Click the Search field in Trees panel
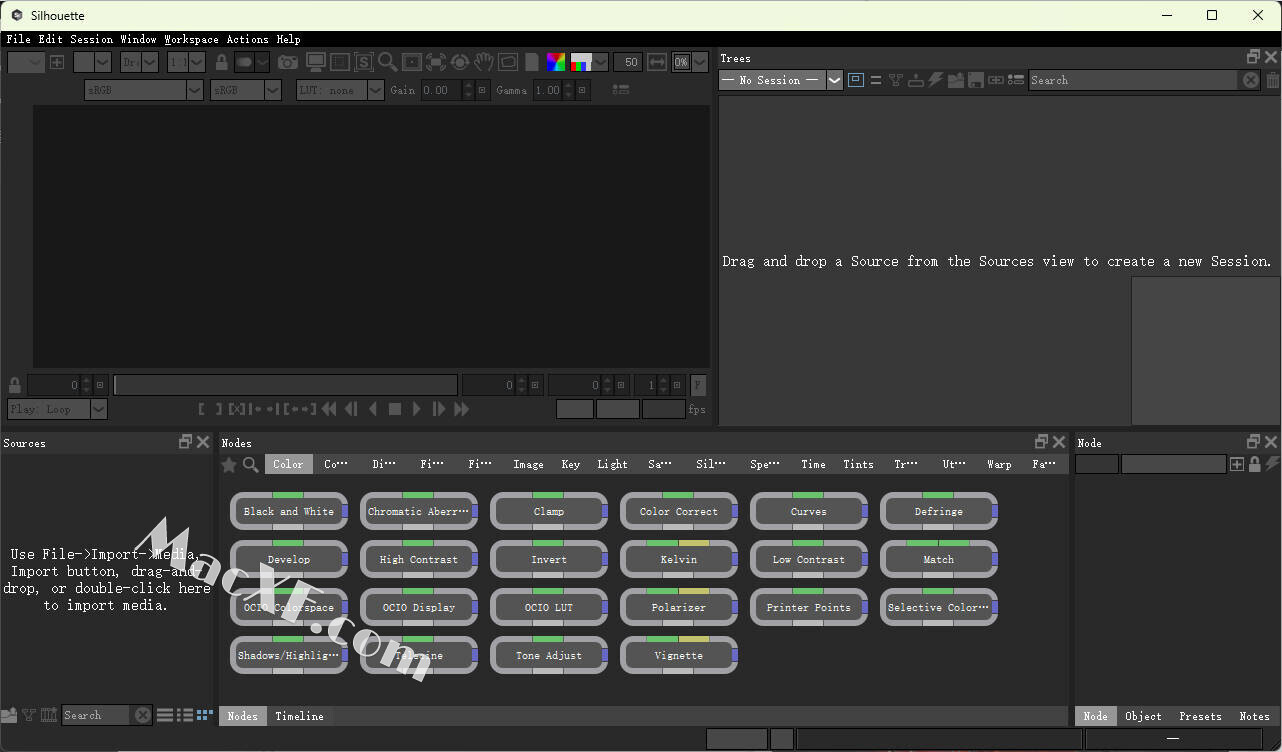This screenshot has height=752, width=1282. [x=1133, y=80]
